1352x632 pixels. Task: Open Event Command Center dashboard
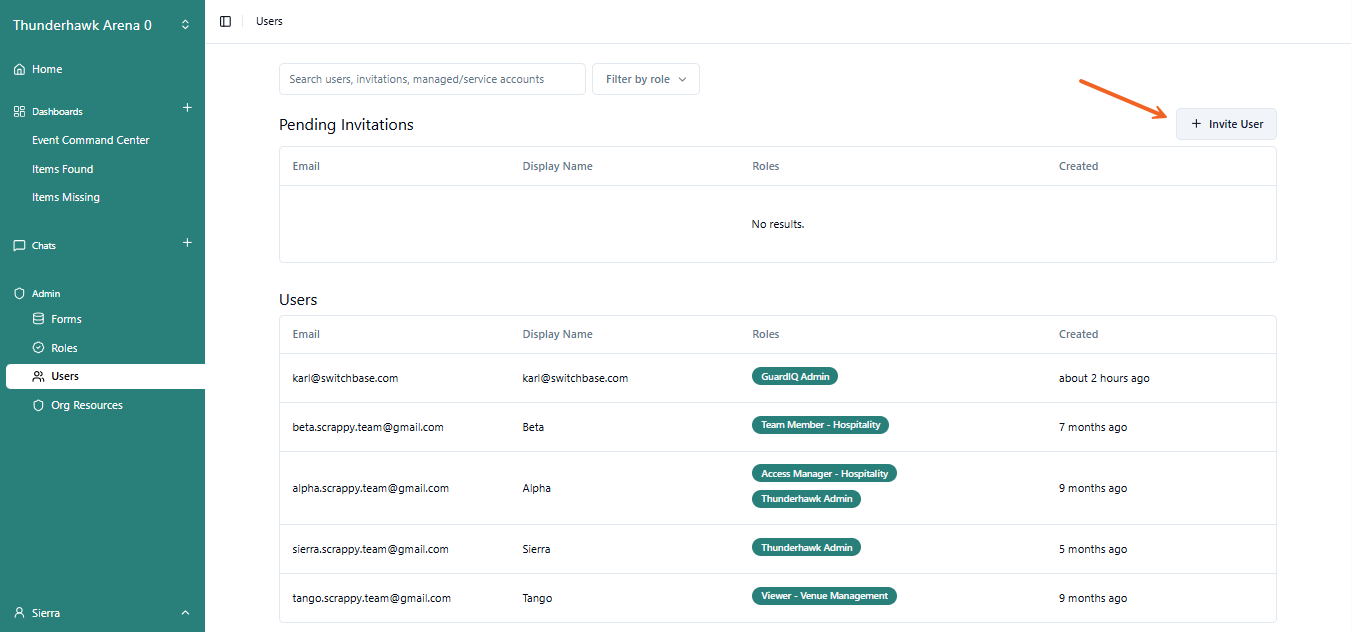(90, 140)
